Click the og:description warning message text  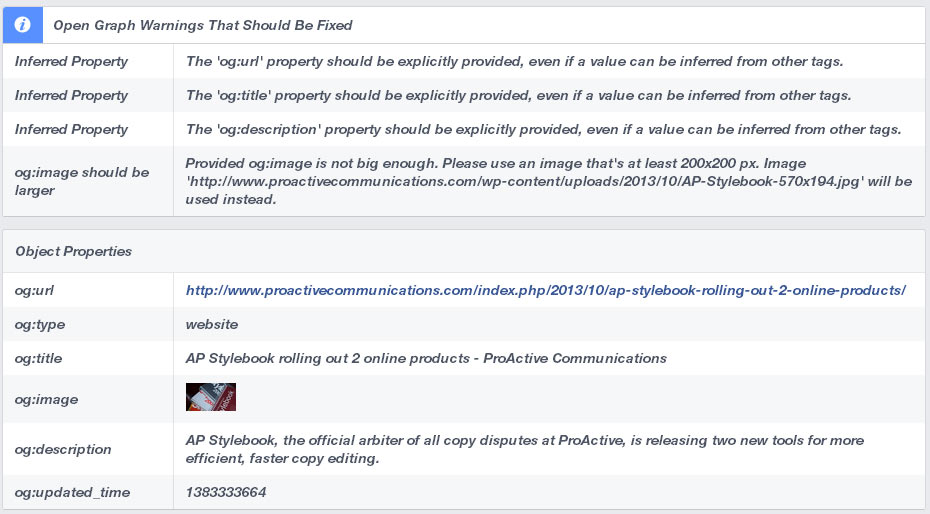pos(543,129)
